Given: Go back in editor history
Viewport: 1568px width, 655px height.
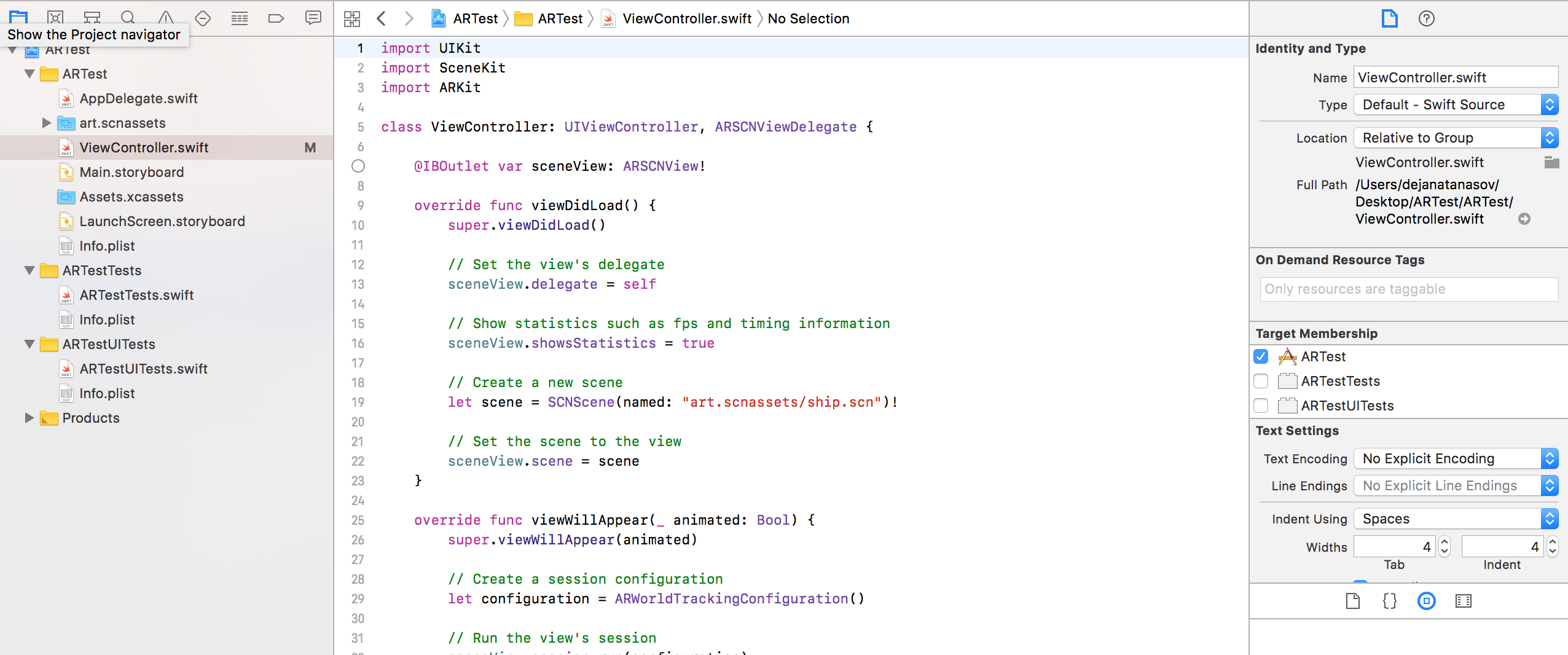Looking at the screenshot, I should (x=382, y=18).
